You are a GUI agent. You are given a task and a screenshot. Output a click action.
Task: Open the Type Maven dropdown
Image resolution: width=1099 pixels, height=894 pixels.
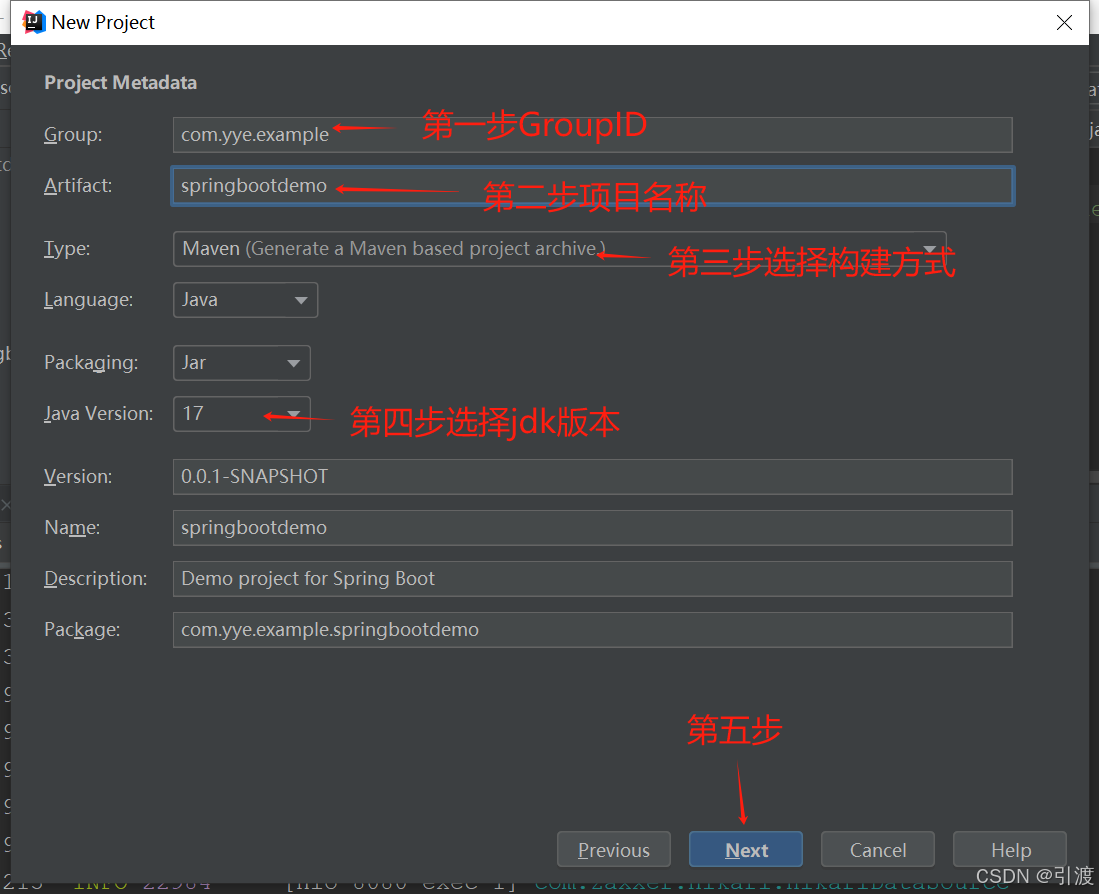[x=559, y=249]
